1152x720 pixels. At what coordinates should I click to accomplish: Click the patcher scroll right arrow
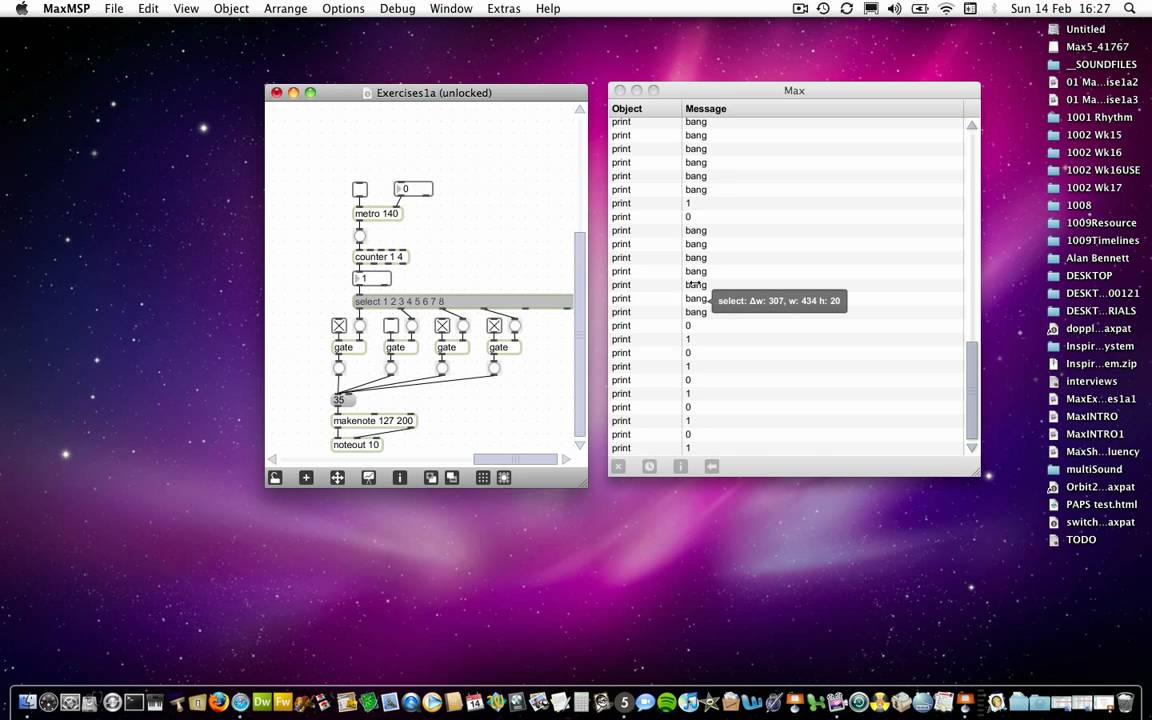[x=566, y=459]
